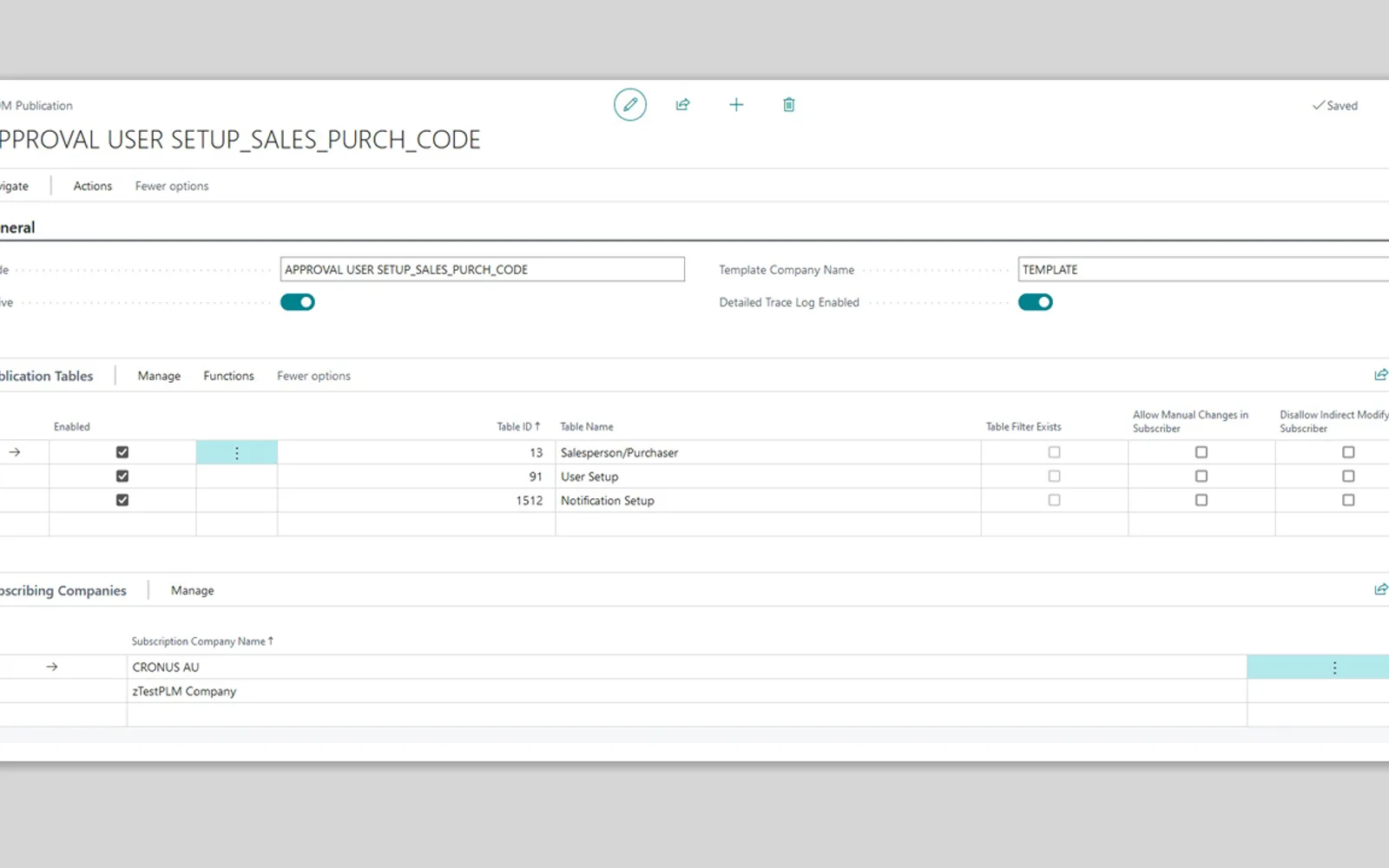Click the User Setup table name
1389x868 pixels.
(589, 477)
